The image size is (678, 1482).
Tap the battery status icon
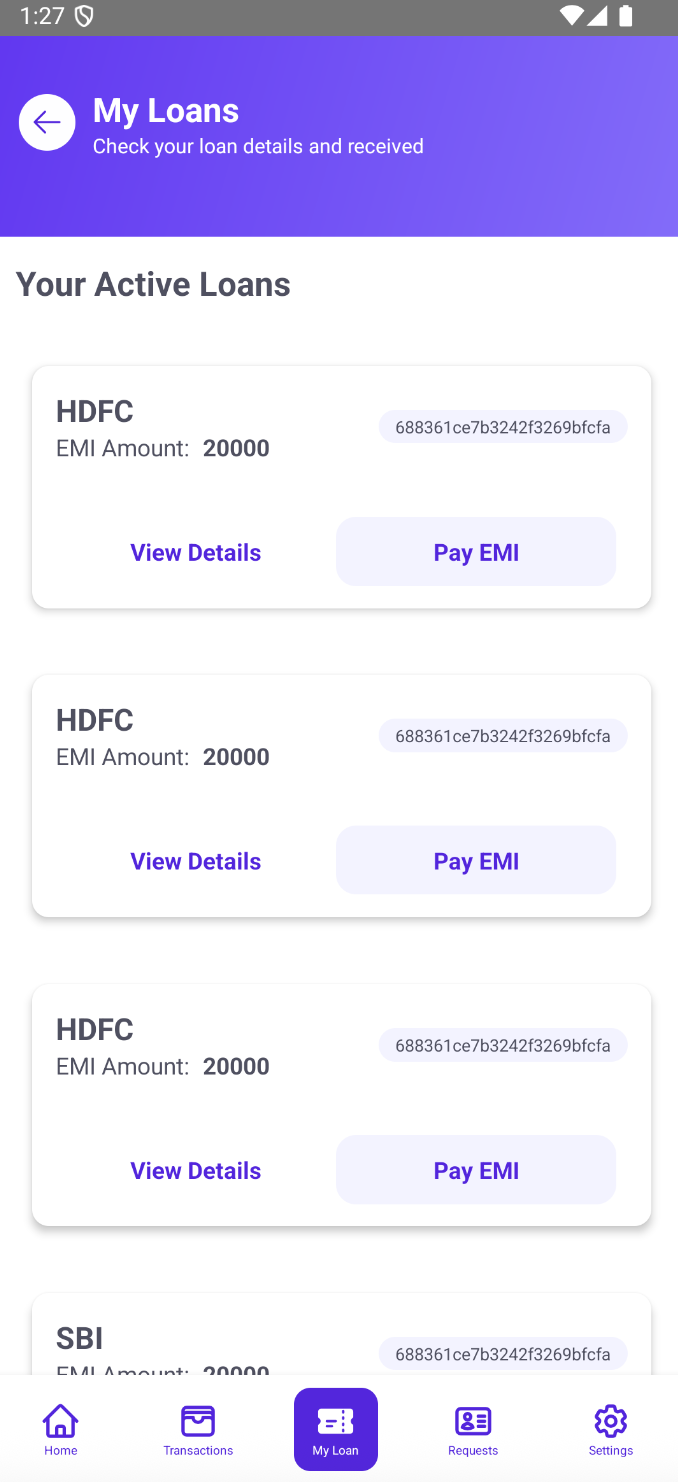[x=626, y=16]
